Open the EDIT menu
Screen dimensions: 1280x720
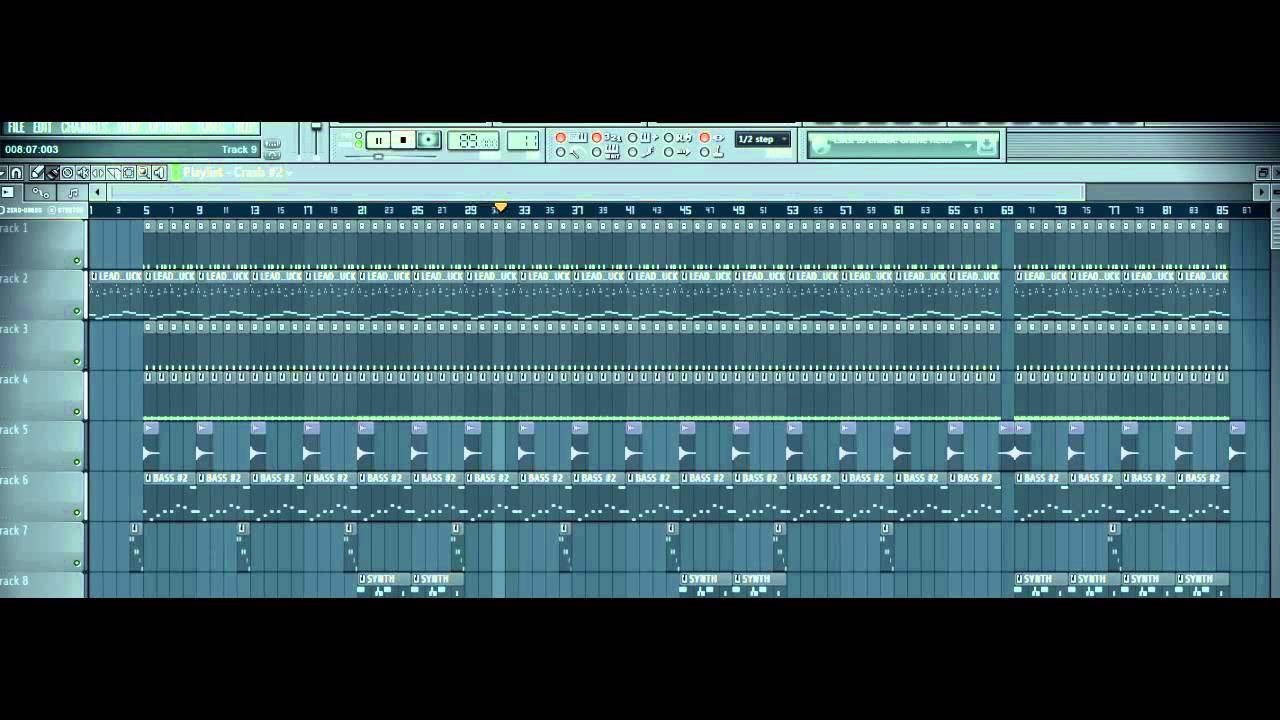(42, 128)
